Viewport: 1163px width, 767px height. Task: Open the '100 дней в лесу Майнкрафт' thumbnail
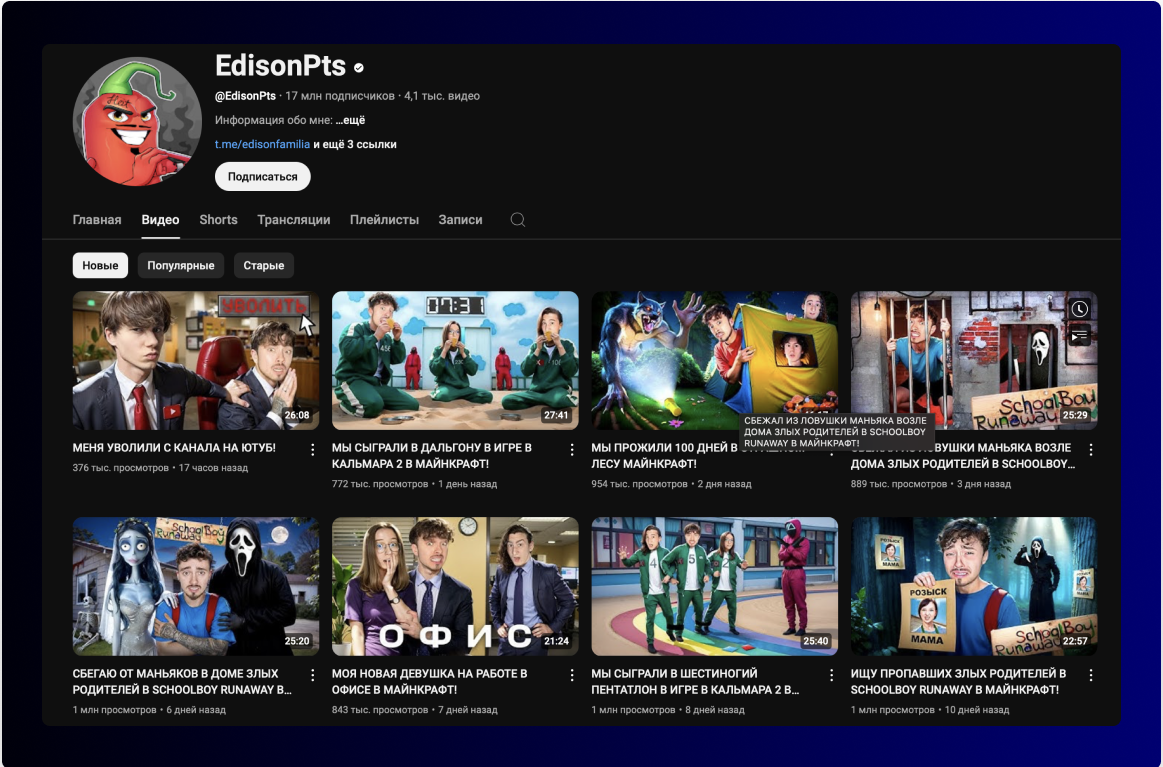coord(714,360)
